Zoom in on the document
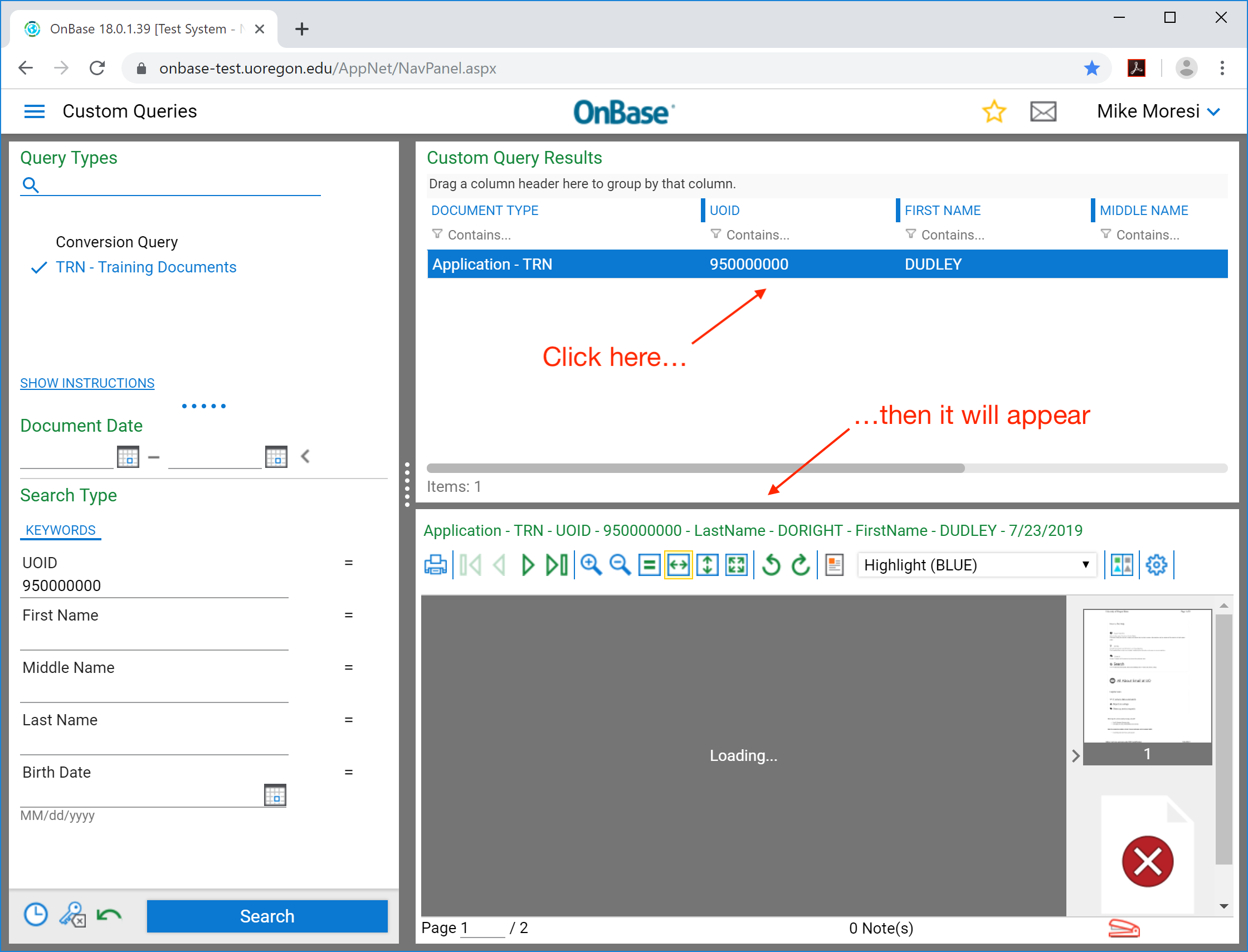The height and width of the screenshot is (952, 1248). click(591, 565)
